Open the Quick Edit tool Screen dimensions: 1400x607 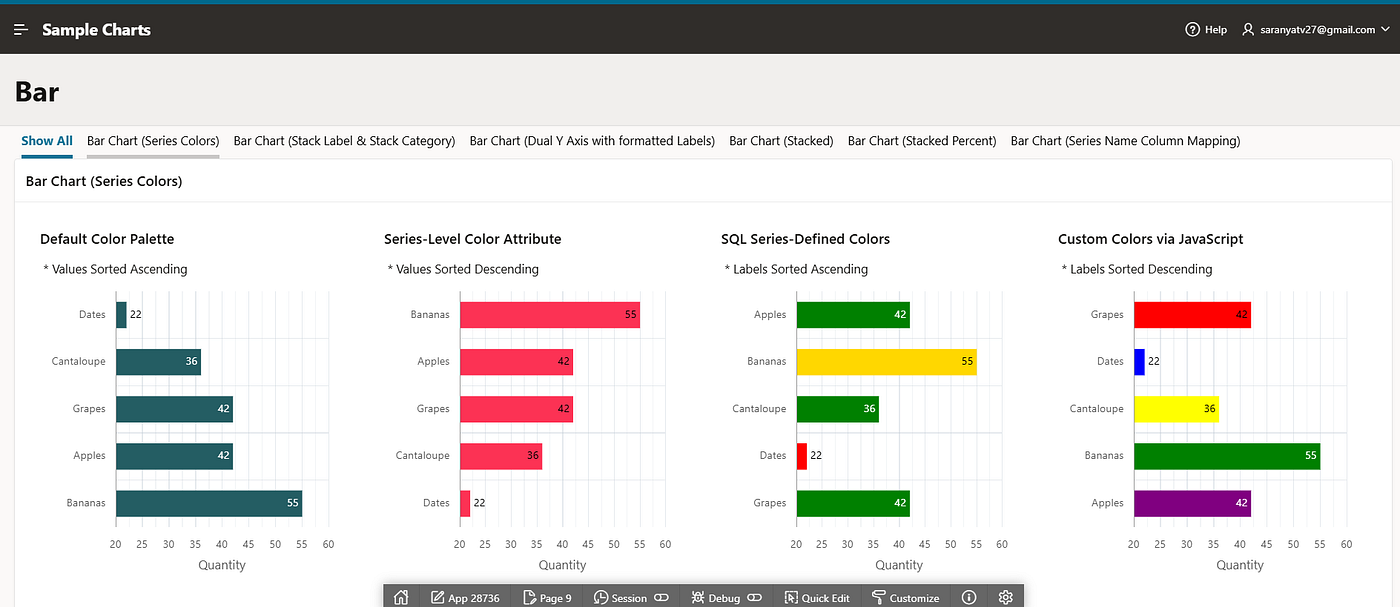[x=817, y=597]
